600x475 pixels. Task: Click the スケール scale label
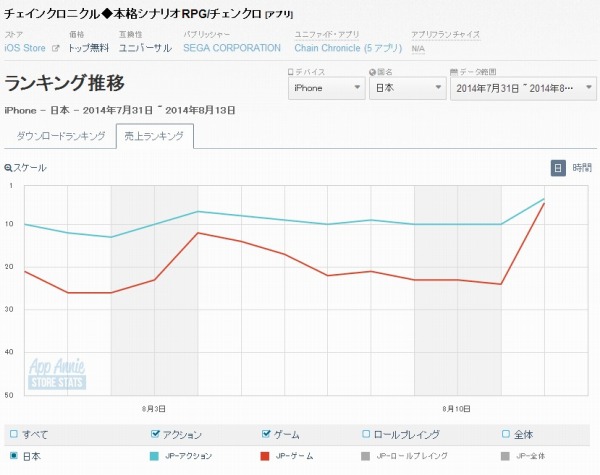pos(30,168)
